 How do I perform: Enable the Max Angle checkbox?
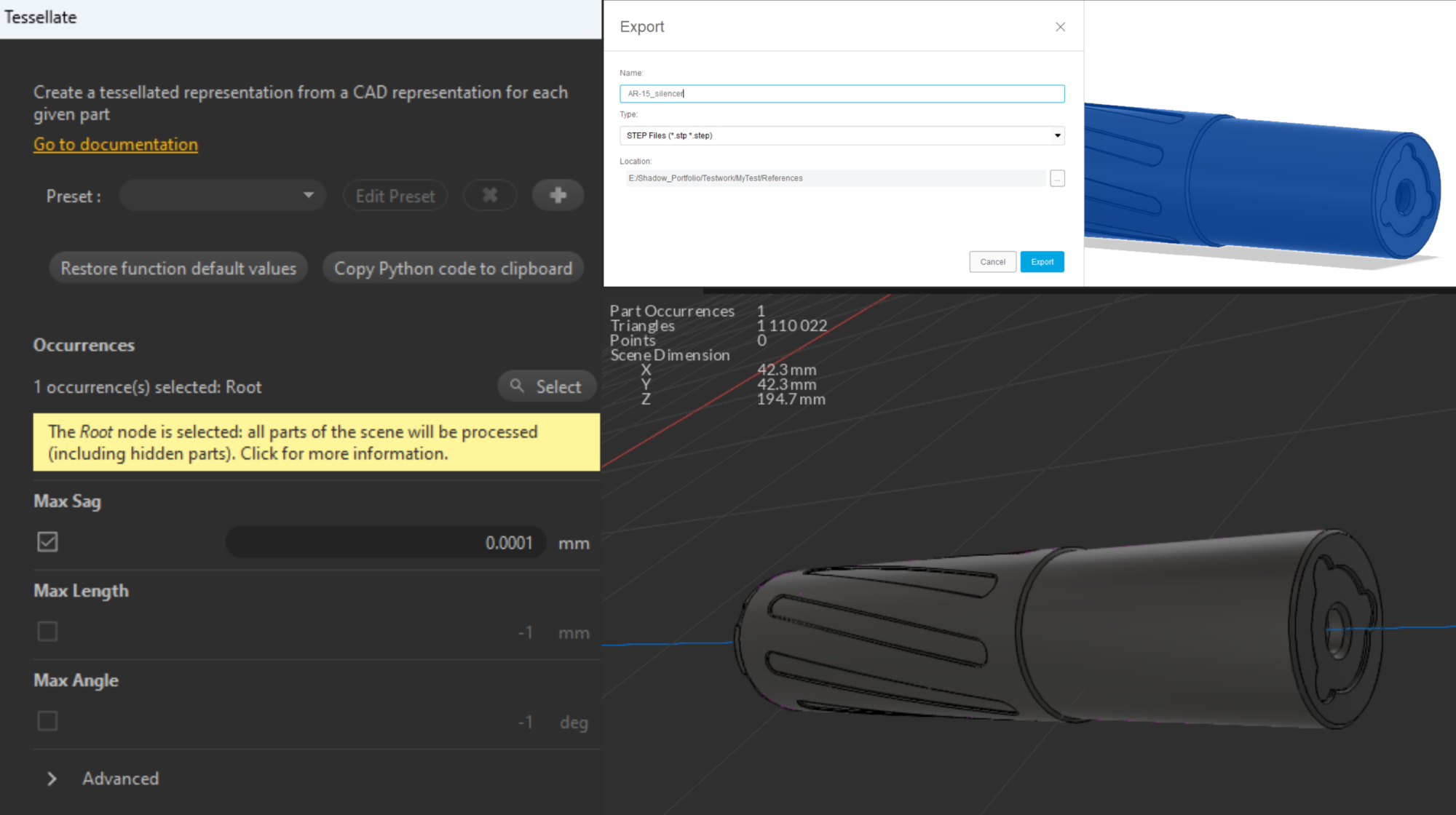coord(47,721)
